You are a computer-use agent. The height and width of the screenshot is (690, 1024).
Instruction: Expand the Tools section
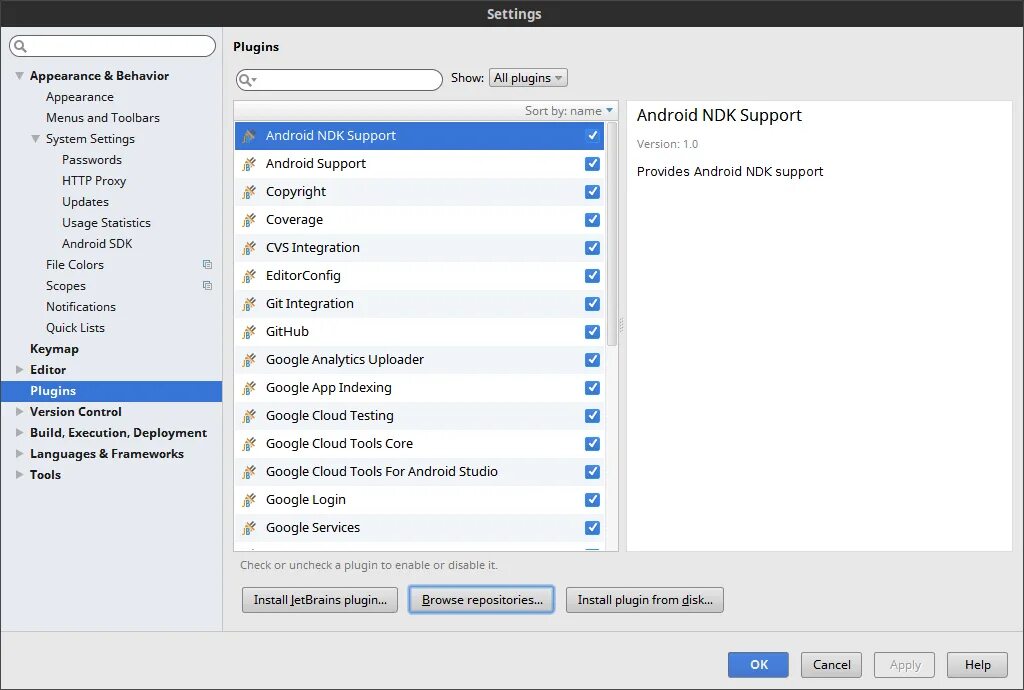tap(20, 475)
